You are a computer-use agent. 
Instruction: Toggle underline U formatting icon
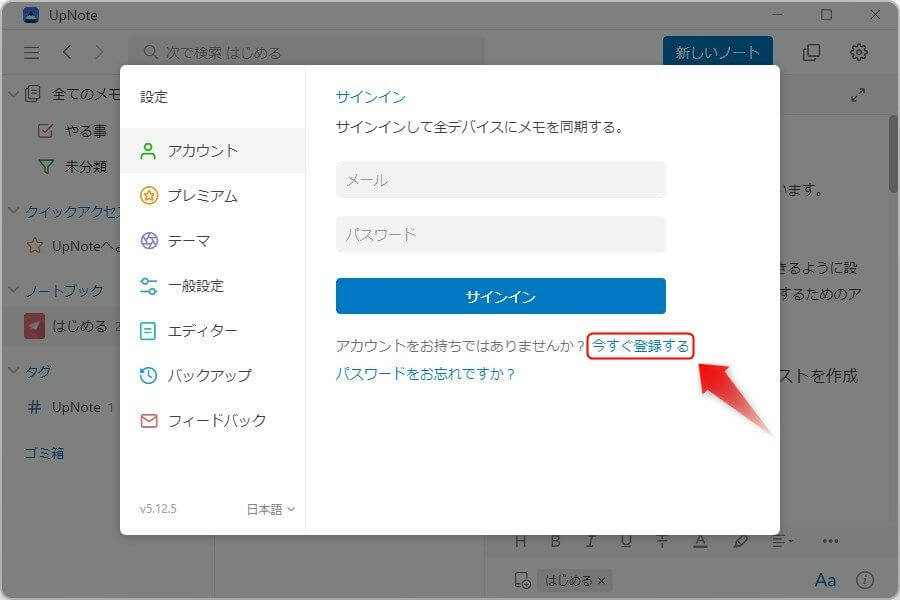point(626,541)
